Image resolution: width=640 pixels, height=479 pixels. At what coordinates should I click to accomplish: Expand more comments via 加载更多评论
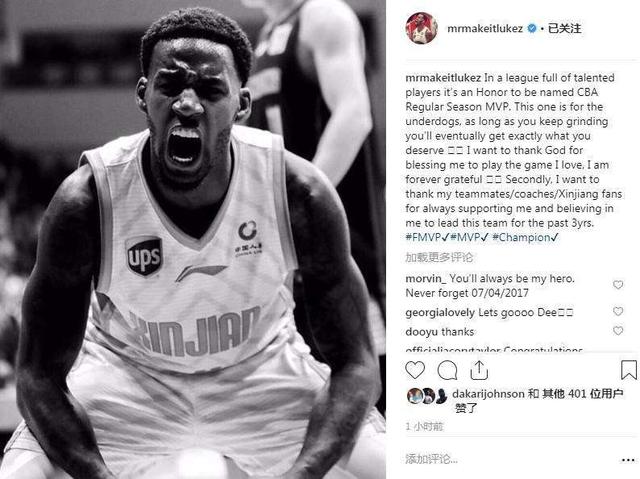[x=439, y=257]
